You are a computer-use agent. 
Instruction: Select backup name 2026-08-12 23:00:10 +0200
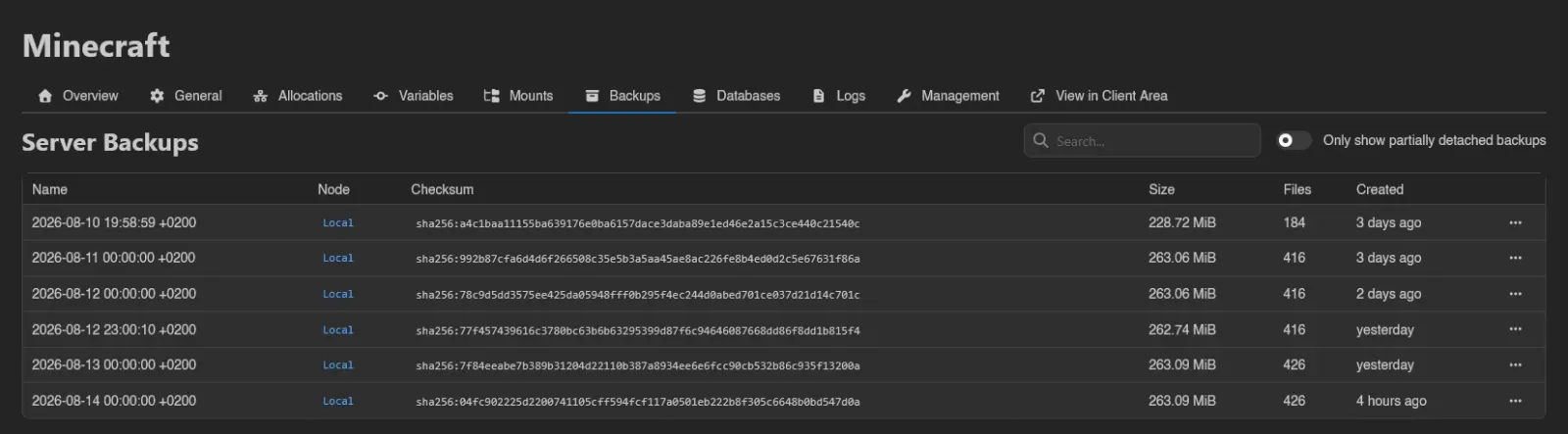[x=114, y=329]
